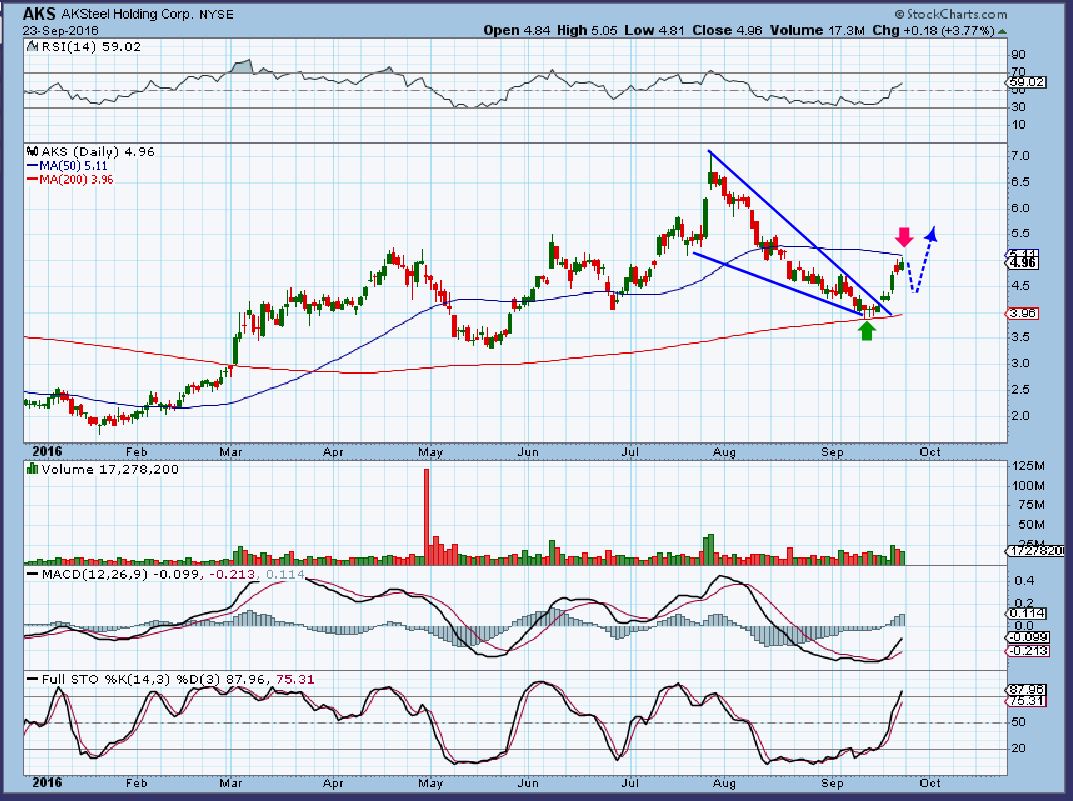Click the MACD(12,26,9) indicator legend

click(x=165, y=575)
